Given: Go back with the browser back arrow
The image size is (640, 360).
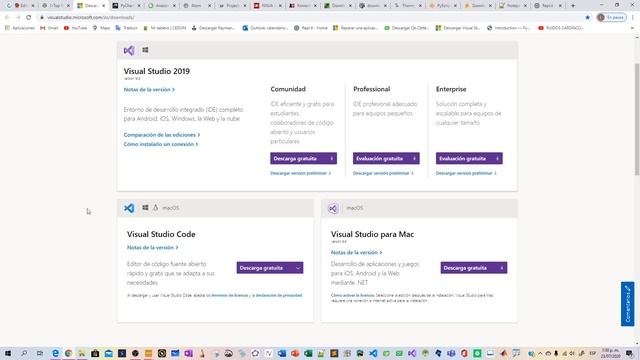Looking at the screenshot, I should (7, 18).
